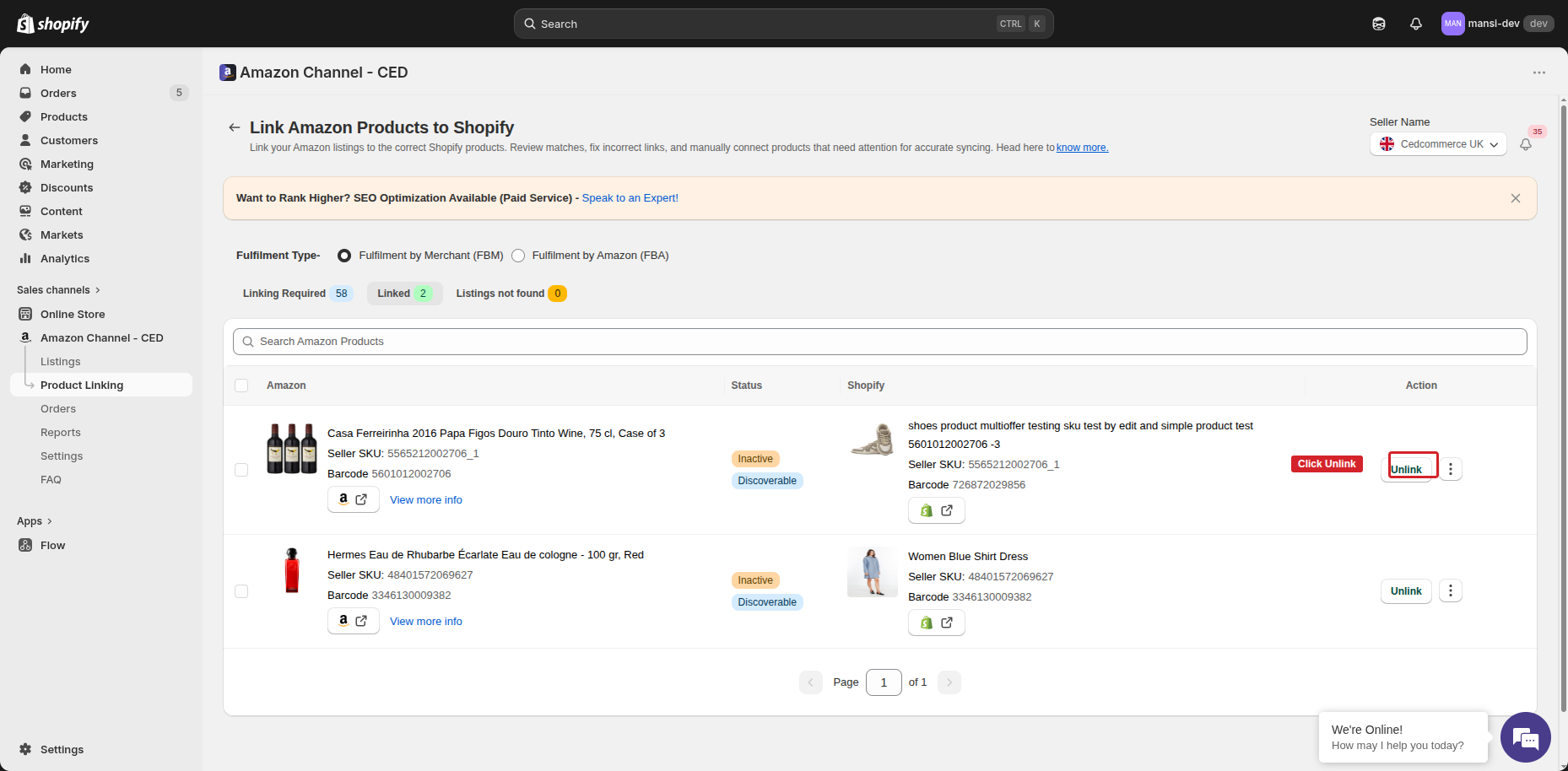This screenshot has width=1568, height=771.
Task: Unlink the Casa Ferreirinha wine product
Action: pyautogui.click(x=1406, y=469)
